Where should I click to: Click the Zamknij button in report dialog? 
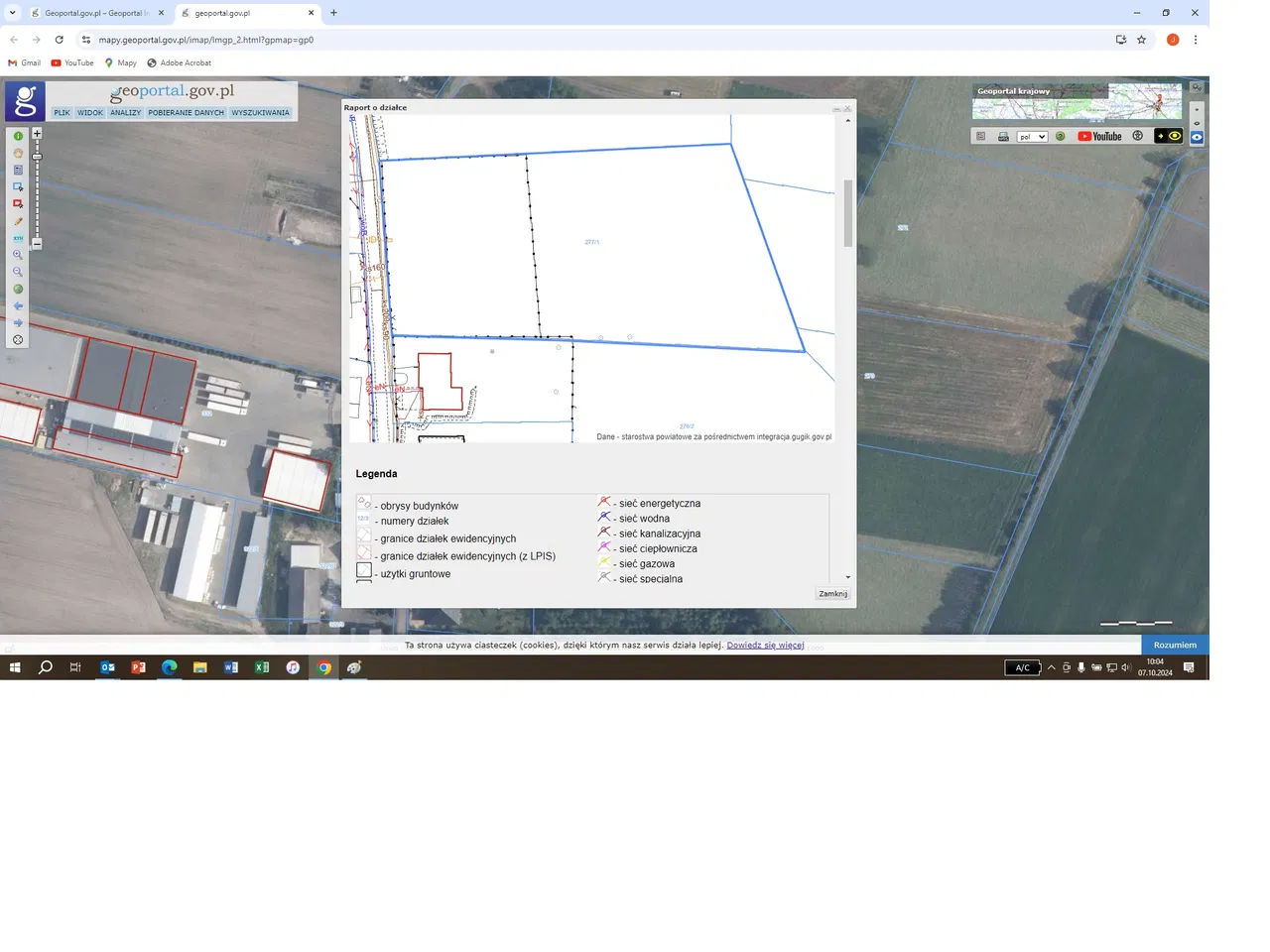832,594
